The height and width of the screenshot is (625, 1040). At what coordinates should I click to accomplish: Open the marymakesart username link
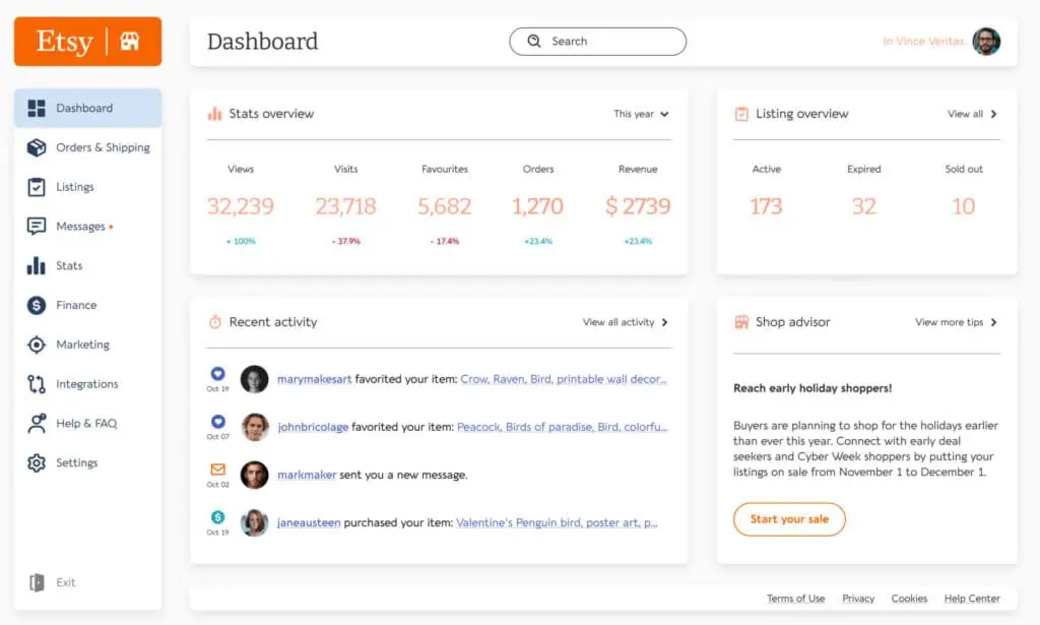[314, 380]
